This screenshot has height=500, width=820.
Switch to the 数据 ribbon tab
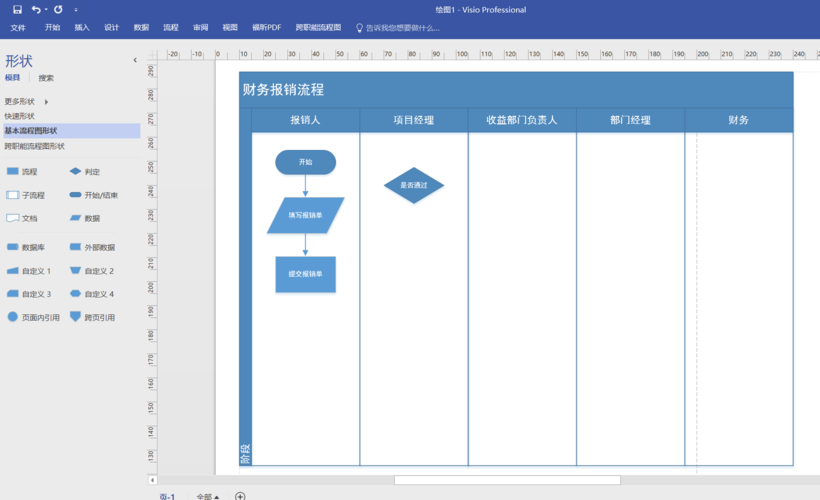click(141, 28)
